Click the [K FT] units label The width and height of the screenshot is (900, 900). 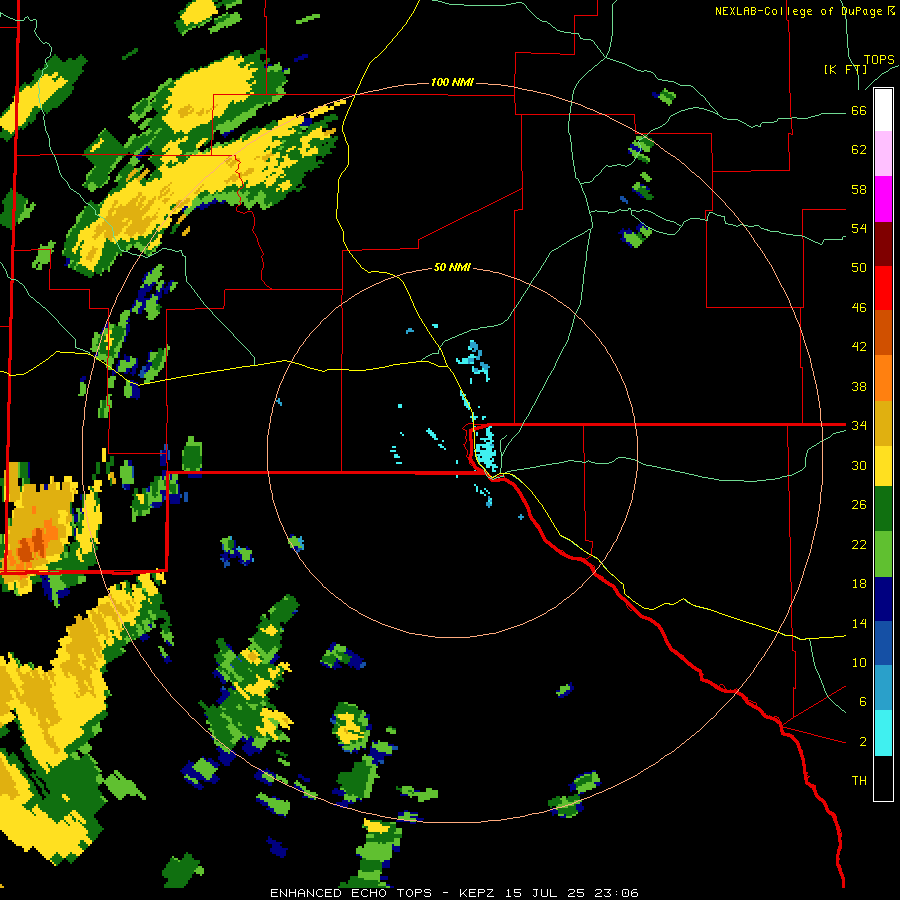[845, 69]
